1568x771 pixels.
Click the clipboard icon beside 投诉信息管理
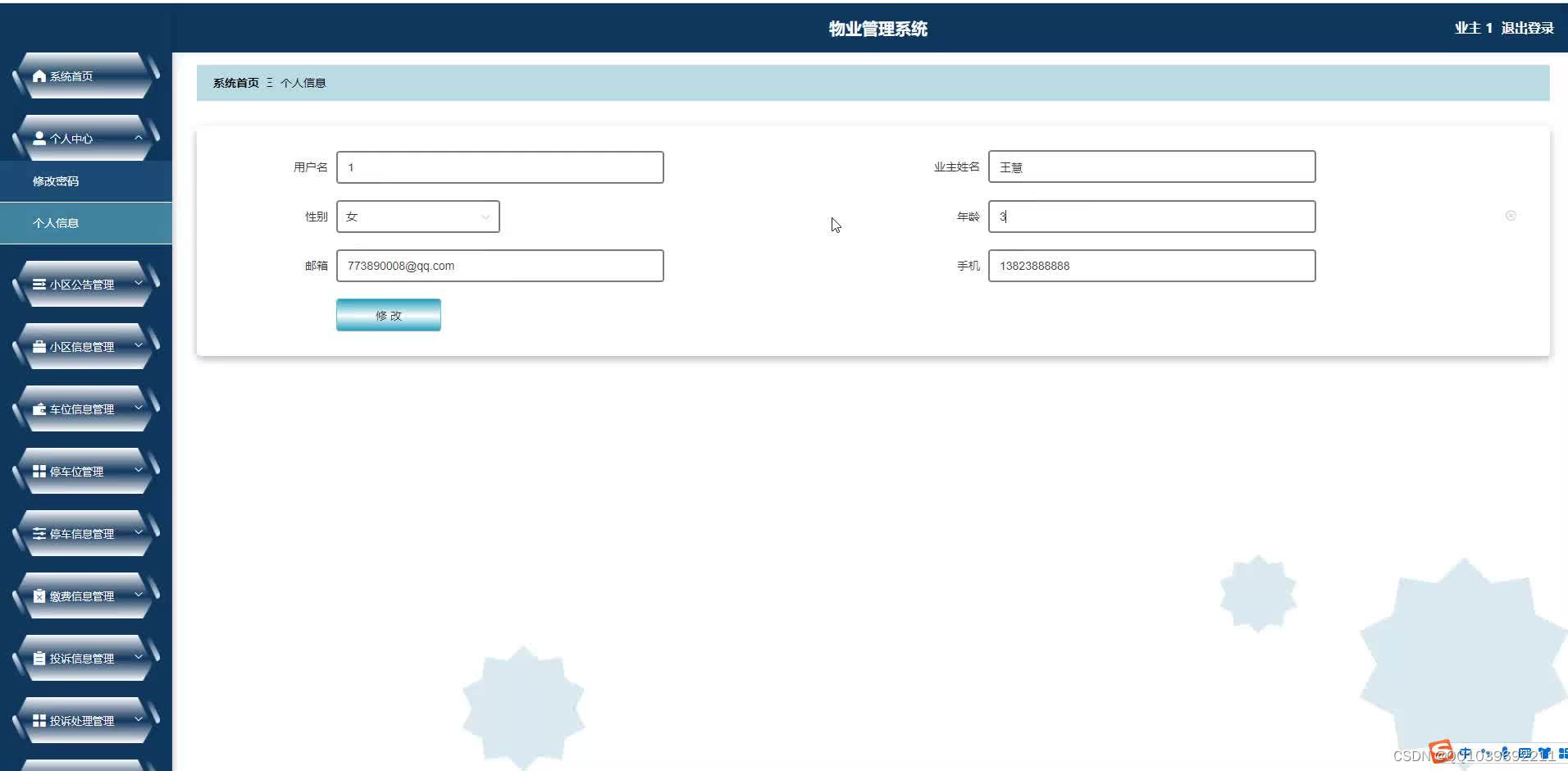click(x=39, y=658)
